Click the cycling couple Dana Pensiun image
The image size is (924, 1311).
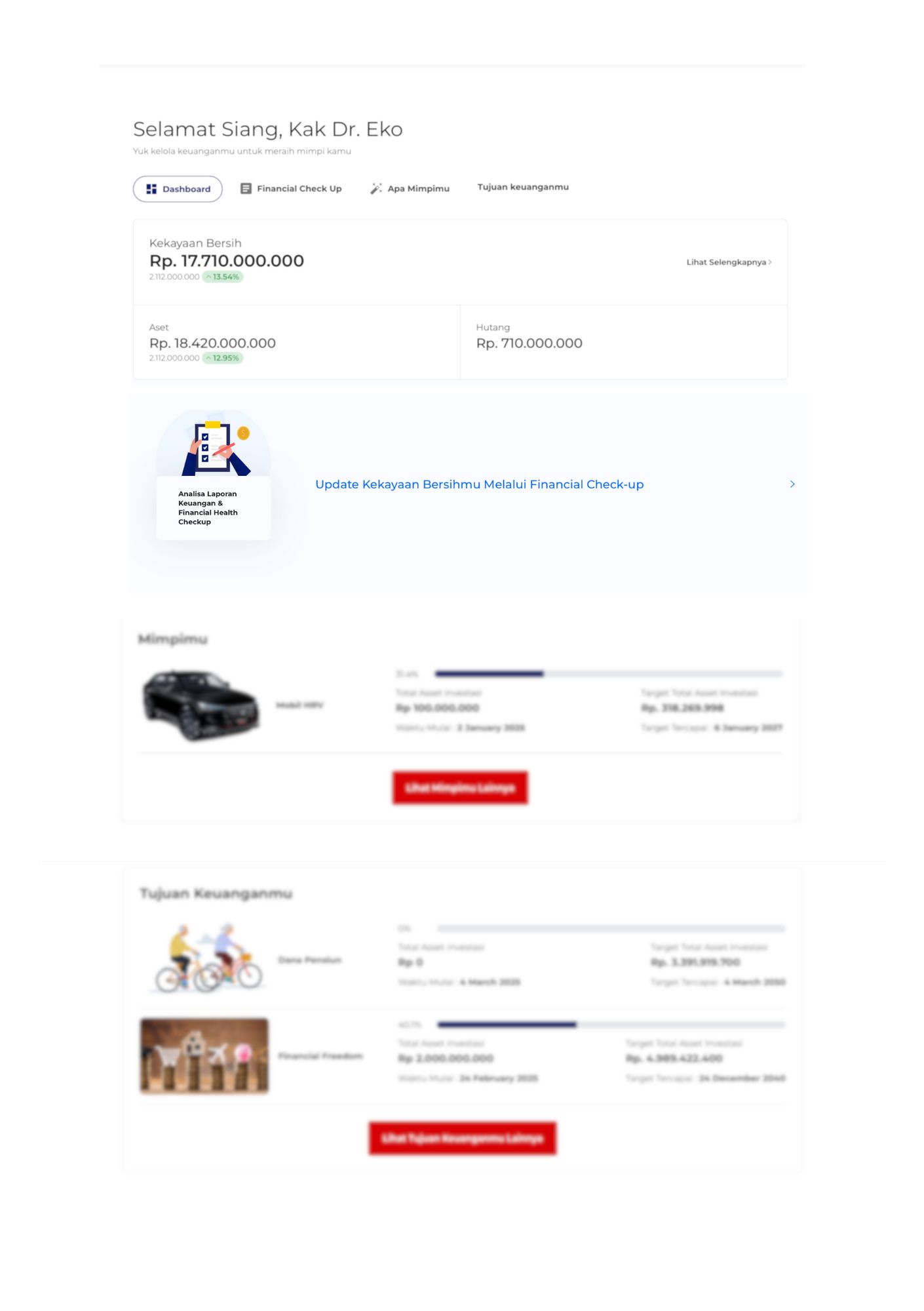tap(208, 958)
